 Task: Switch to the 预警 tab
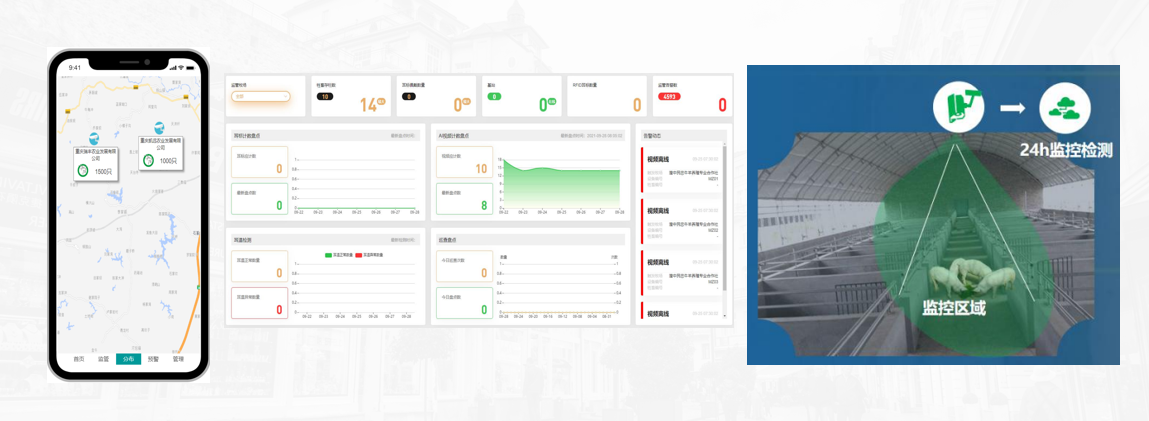pyautogui.click(x=153, y=359)
